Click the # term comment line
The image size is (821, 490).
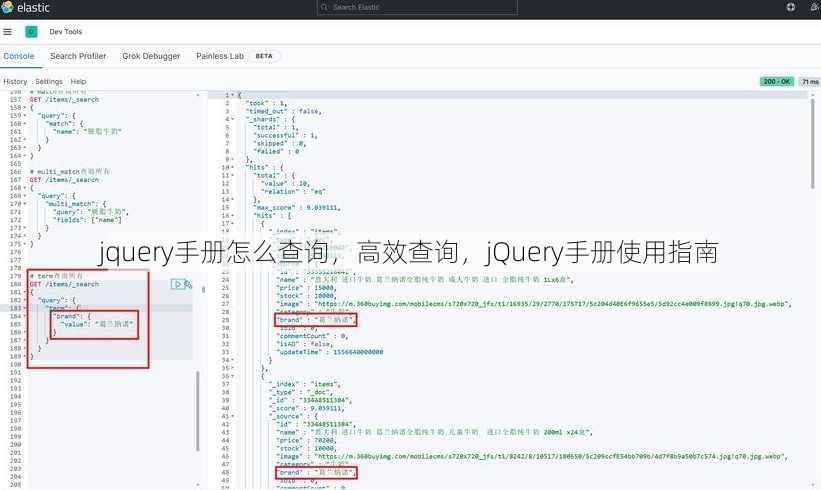(56, 276)
